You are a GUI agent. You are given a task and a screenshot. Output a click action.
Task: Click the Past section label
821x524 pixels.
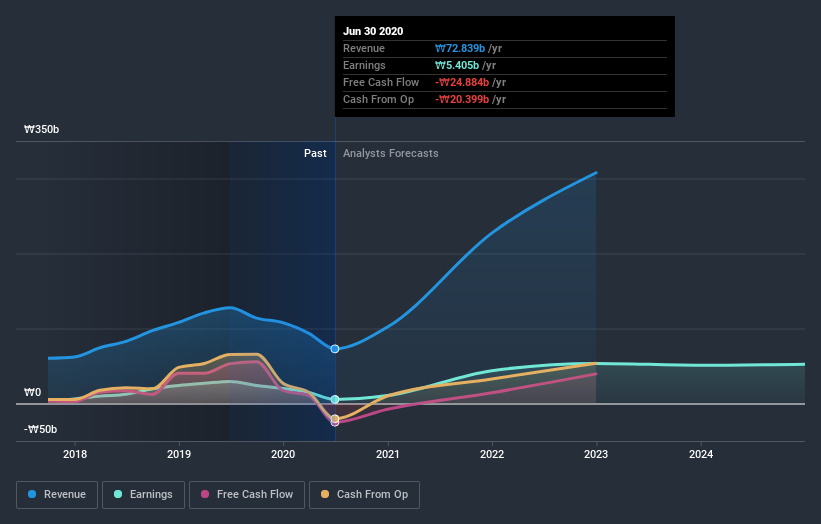pos(315,153)
